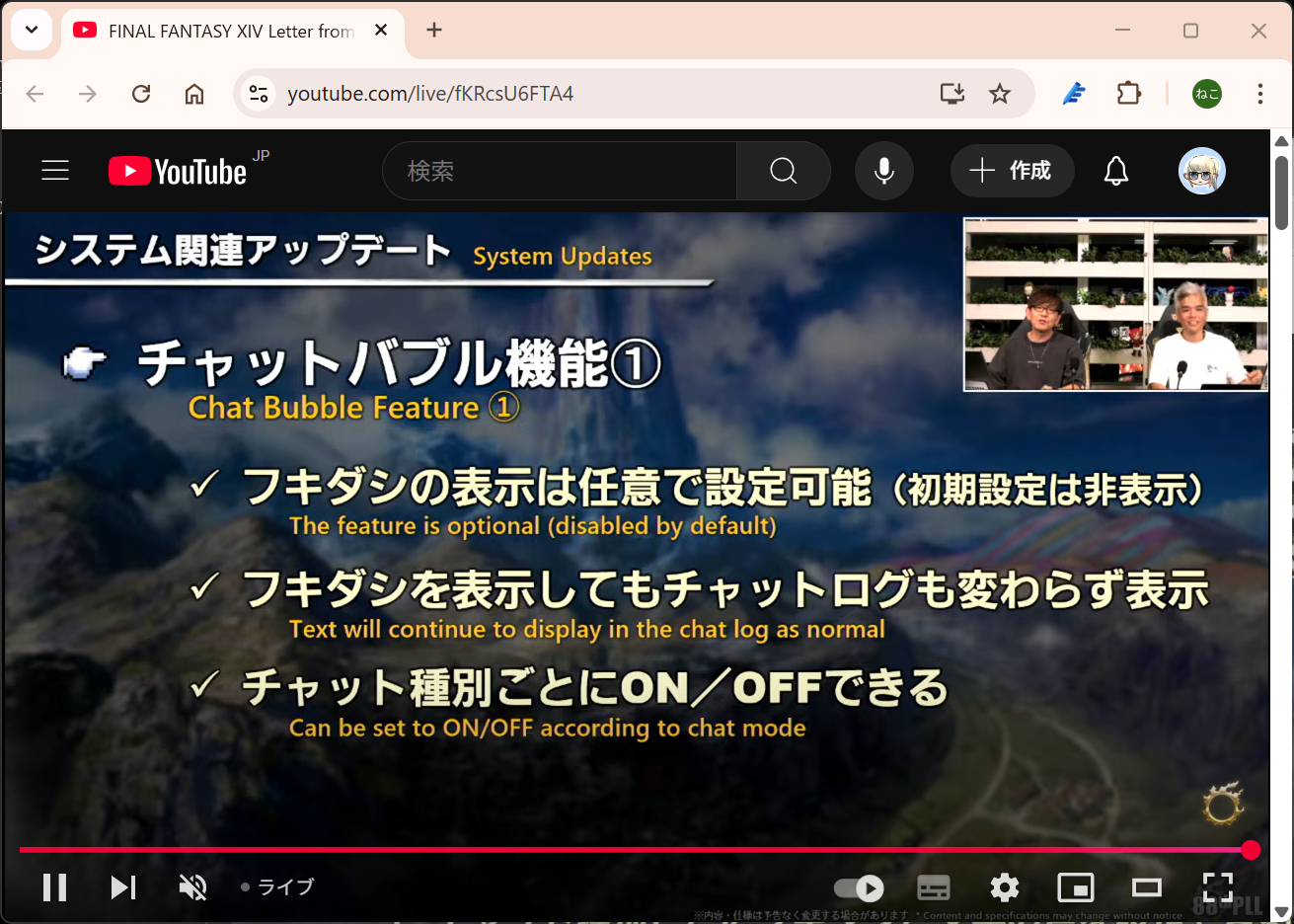Click the red progress bar scrubber handle

(1251, 850)
